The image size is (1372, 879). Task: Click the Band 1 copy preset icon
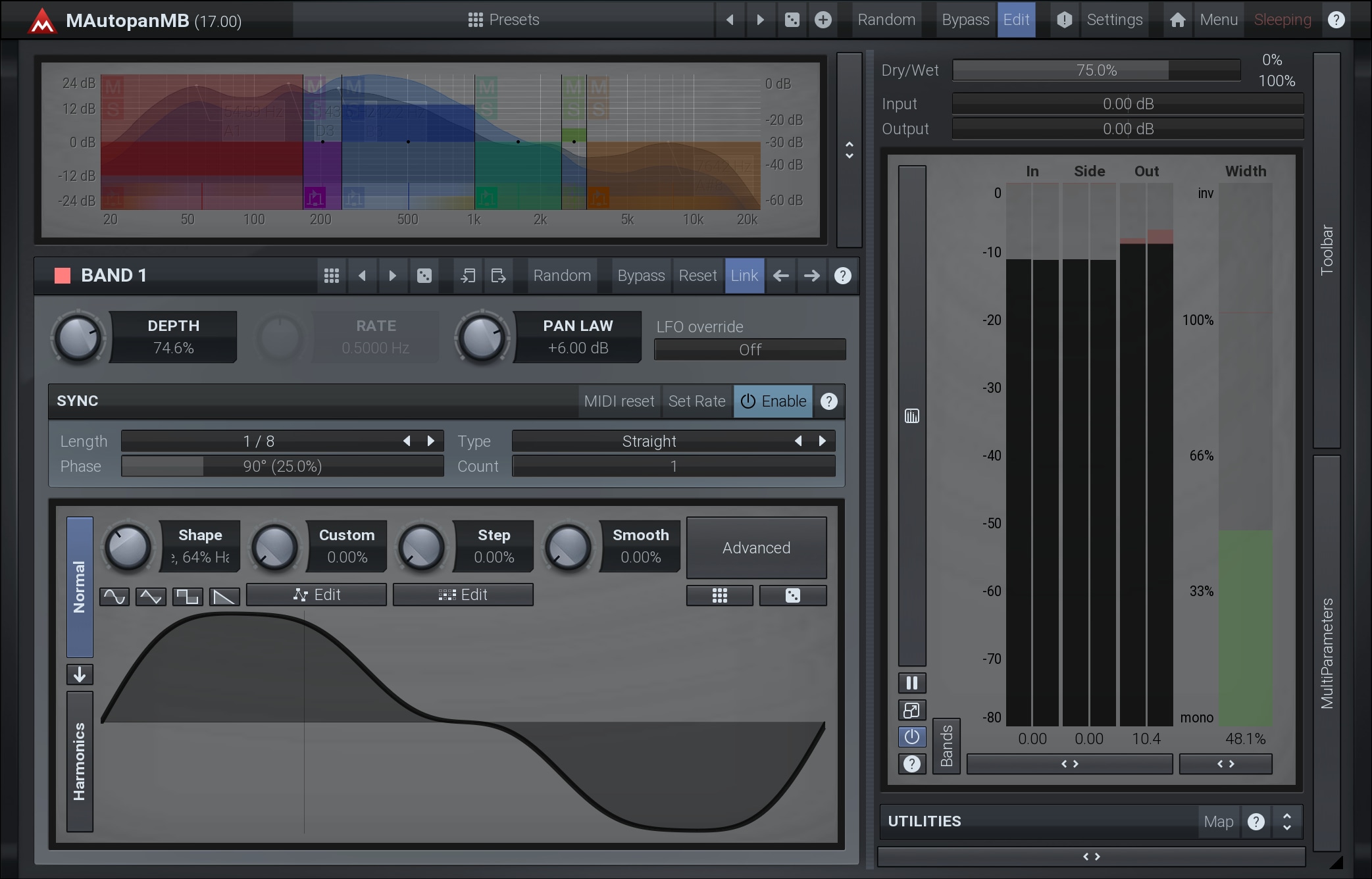[468, 276]
